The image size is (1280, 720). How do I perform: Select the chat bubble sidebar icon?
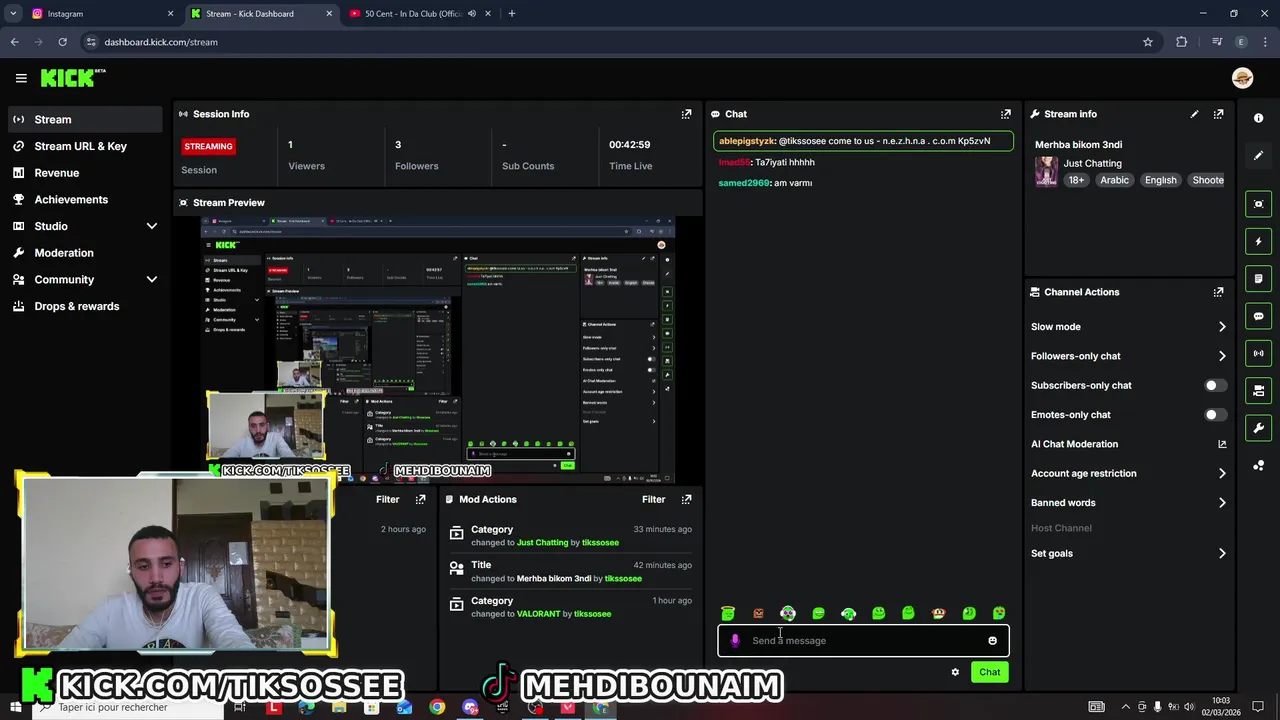(1258, 316)
